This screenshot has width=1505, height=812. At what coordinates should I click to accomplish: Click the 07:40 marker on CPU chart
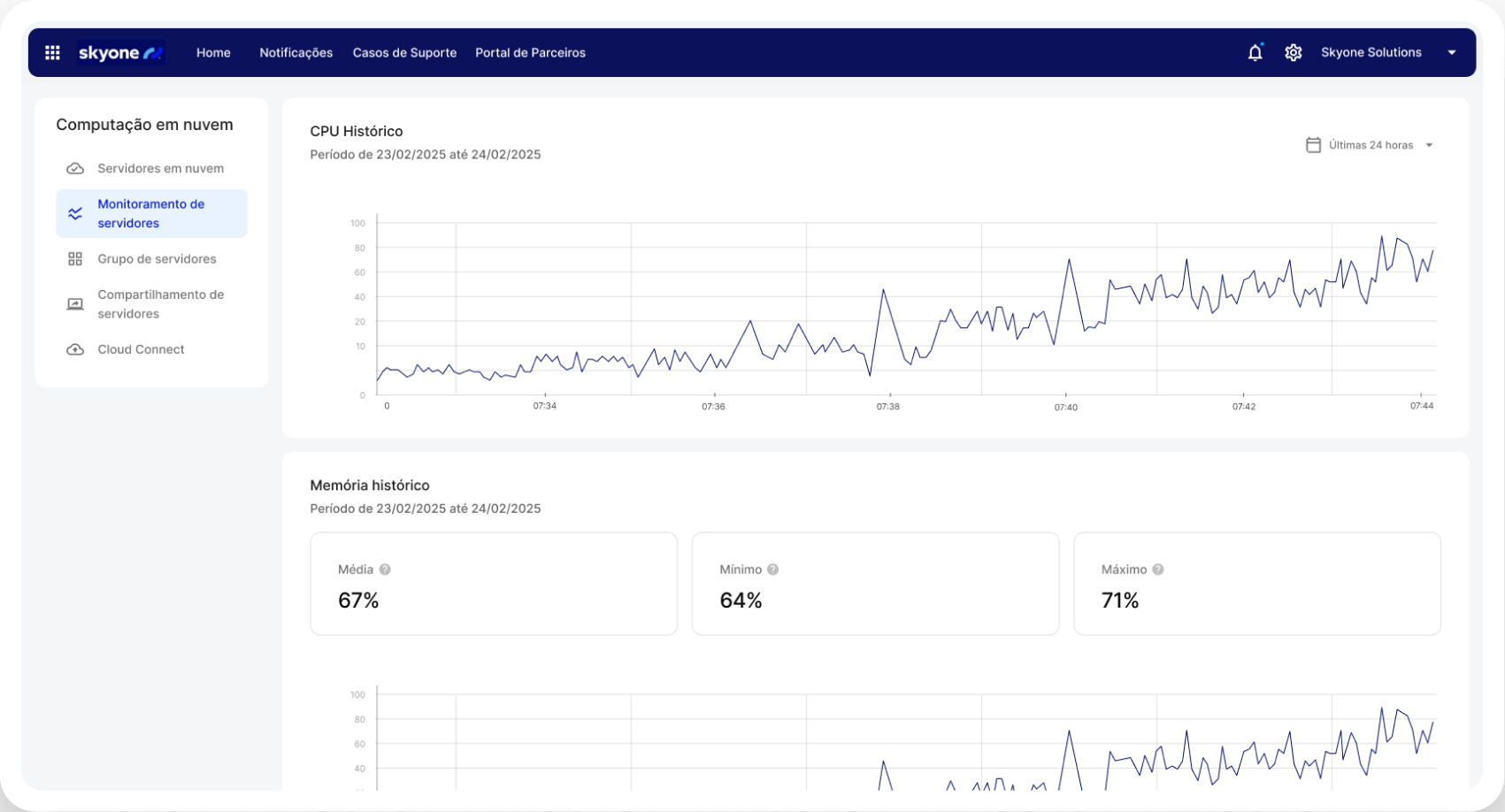pyautogui.click(x=1065, y=407)
